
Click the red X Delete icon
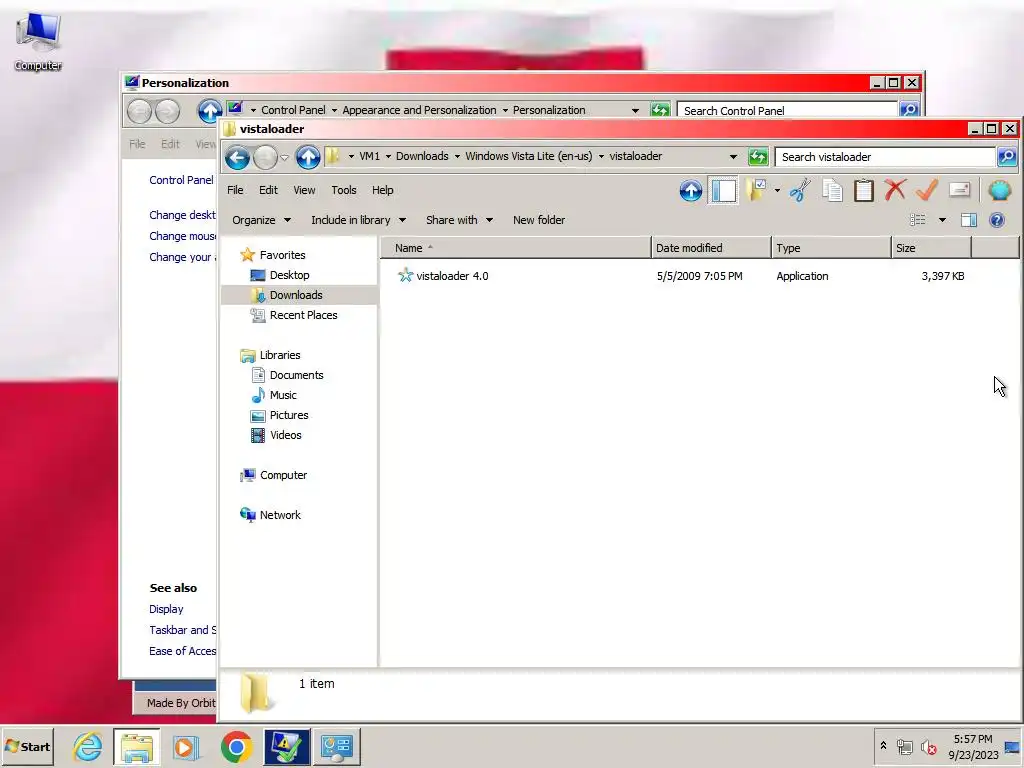895,191
